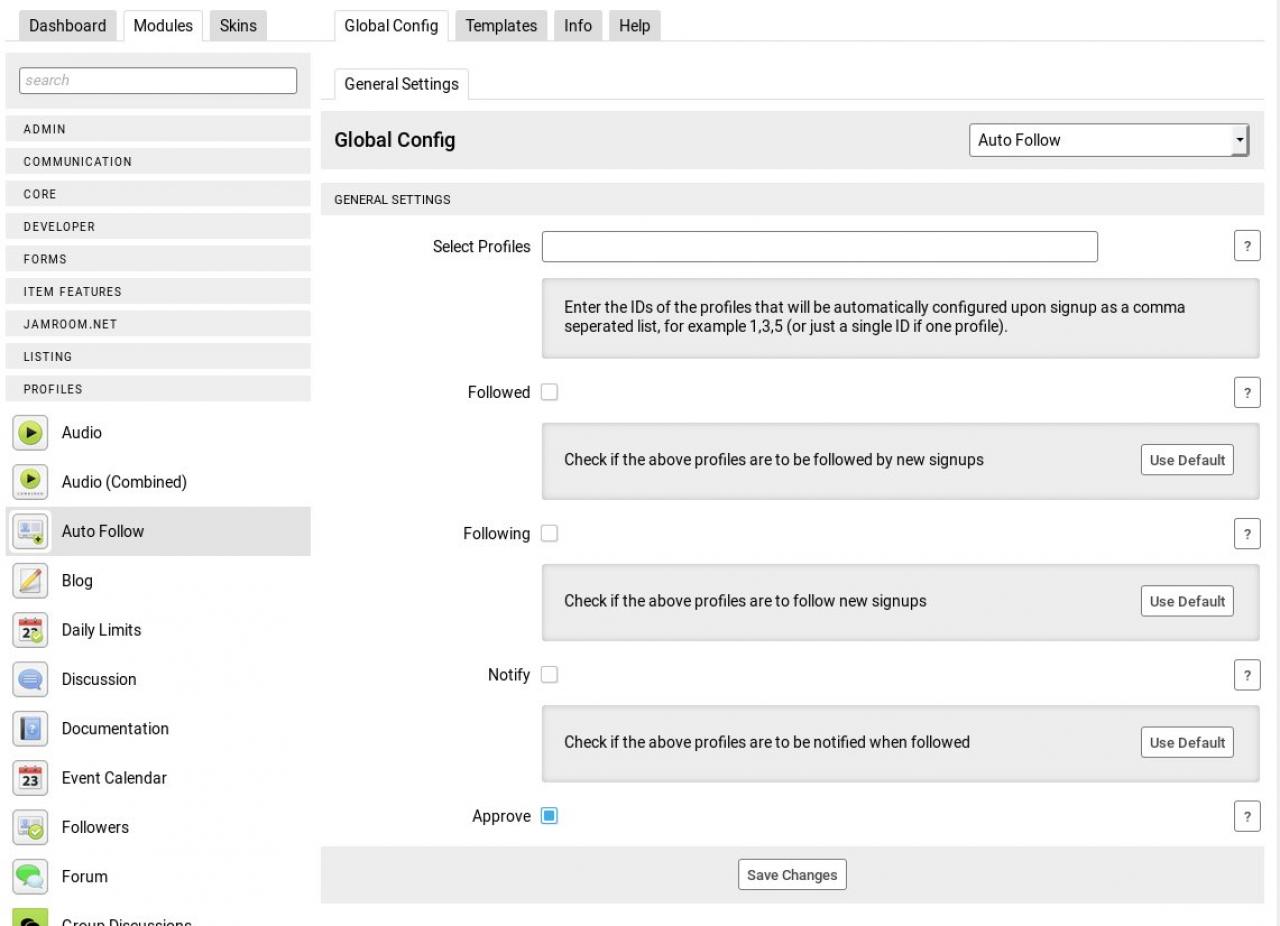Open the Daily Limits calendar icon
The height and width of the screenshot is (926, 1280).
coord(30,630)
